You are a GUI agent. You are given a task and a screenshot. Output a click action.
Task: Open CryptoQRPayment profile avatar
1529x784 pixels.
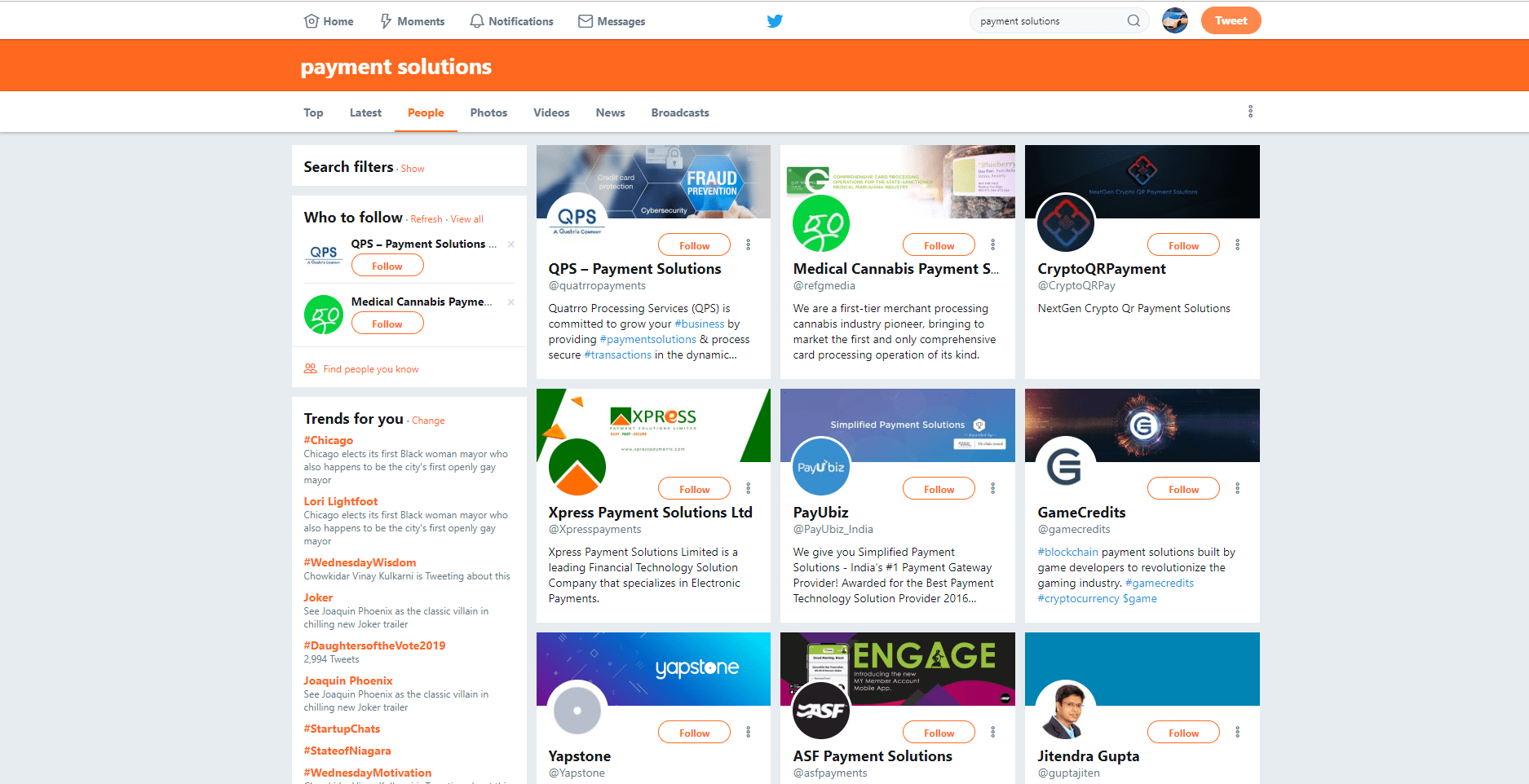(1066, 222)
